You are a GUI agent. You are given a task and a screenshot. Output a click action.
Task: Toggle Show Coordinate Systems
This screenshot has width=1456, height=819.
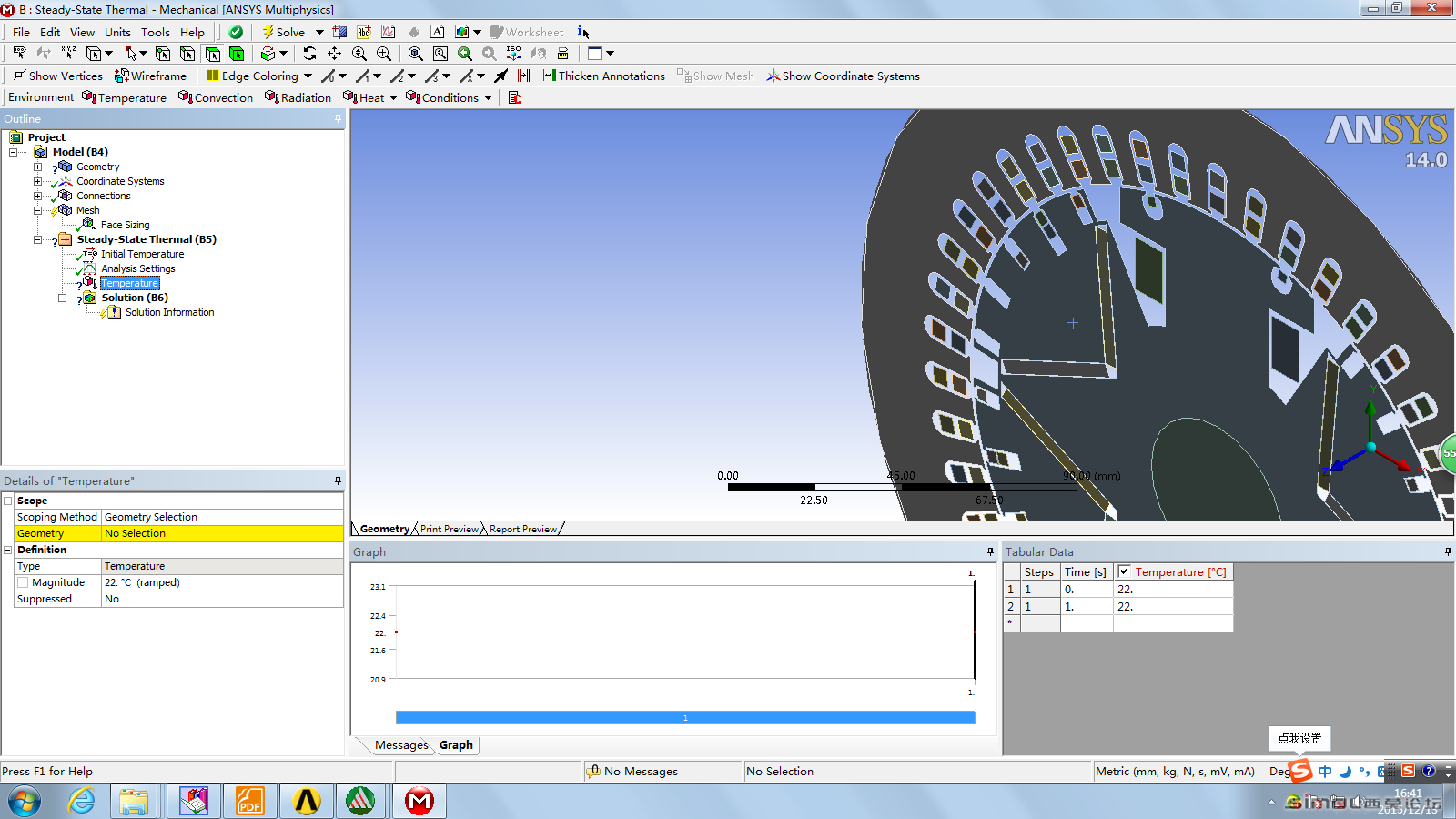843,76
